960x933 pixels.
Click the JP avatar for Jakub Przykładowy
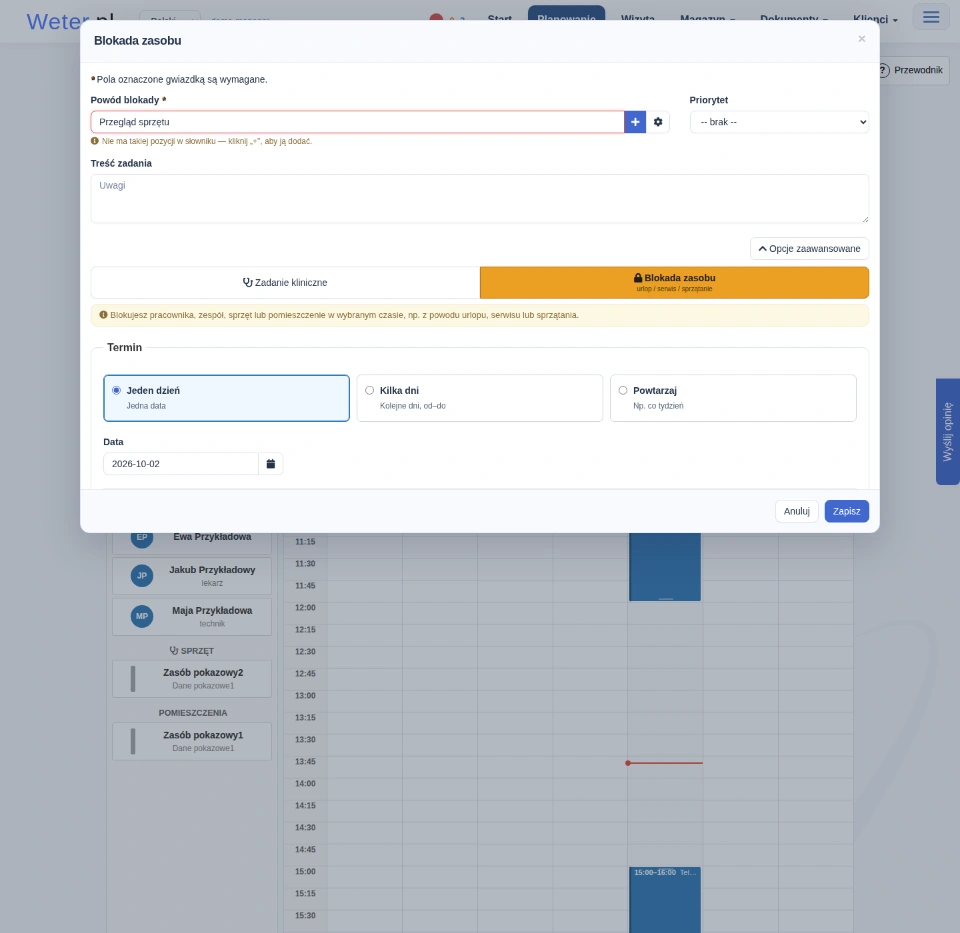142,575
